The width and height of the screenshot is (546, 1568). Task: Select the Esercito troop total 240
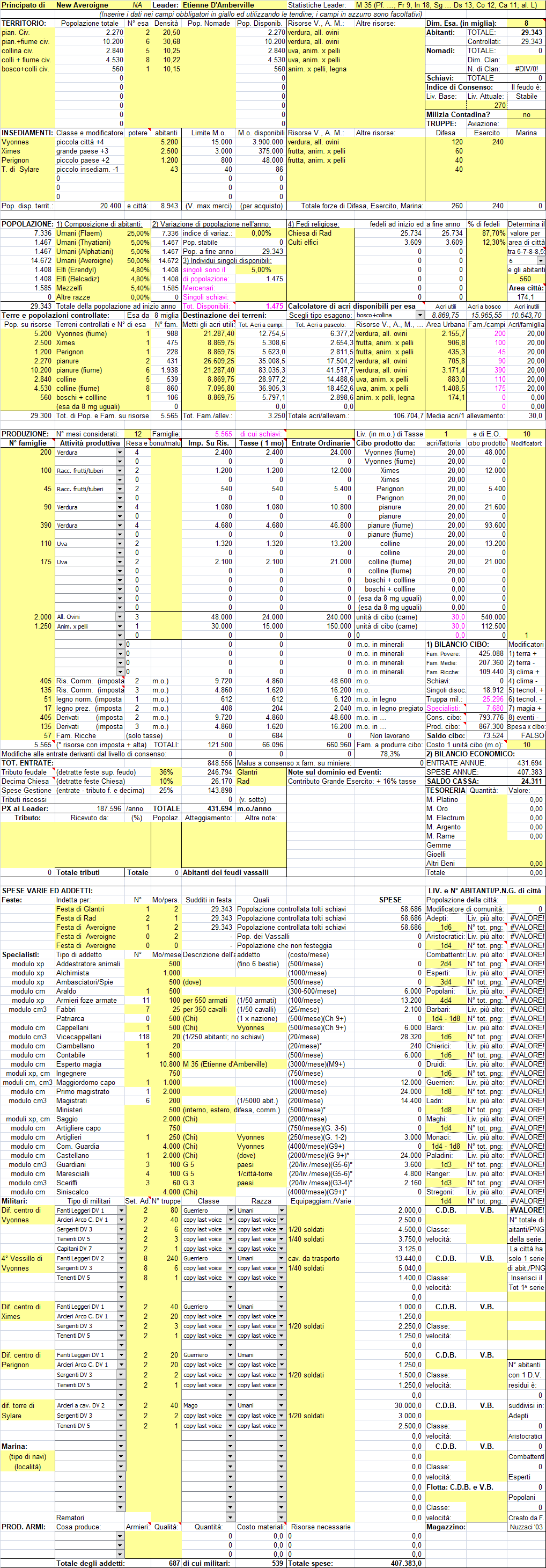[486, 206]
